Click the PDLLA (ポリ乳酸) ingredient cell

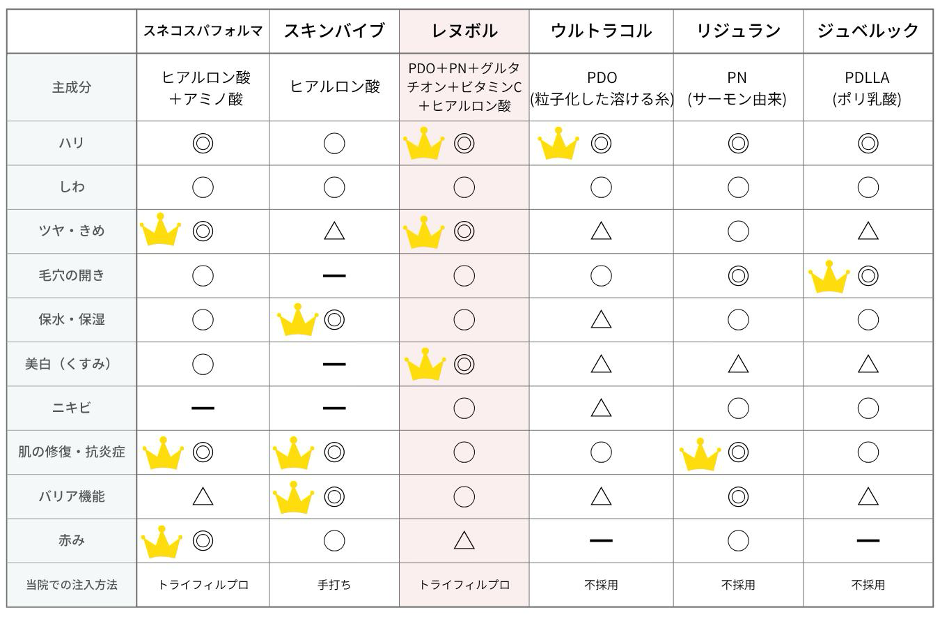[867, 88]
